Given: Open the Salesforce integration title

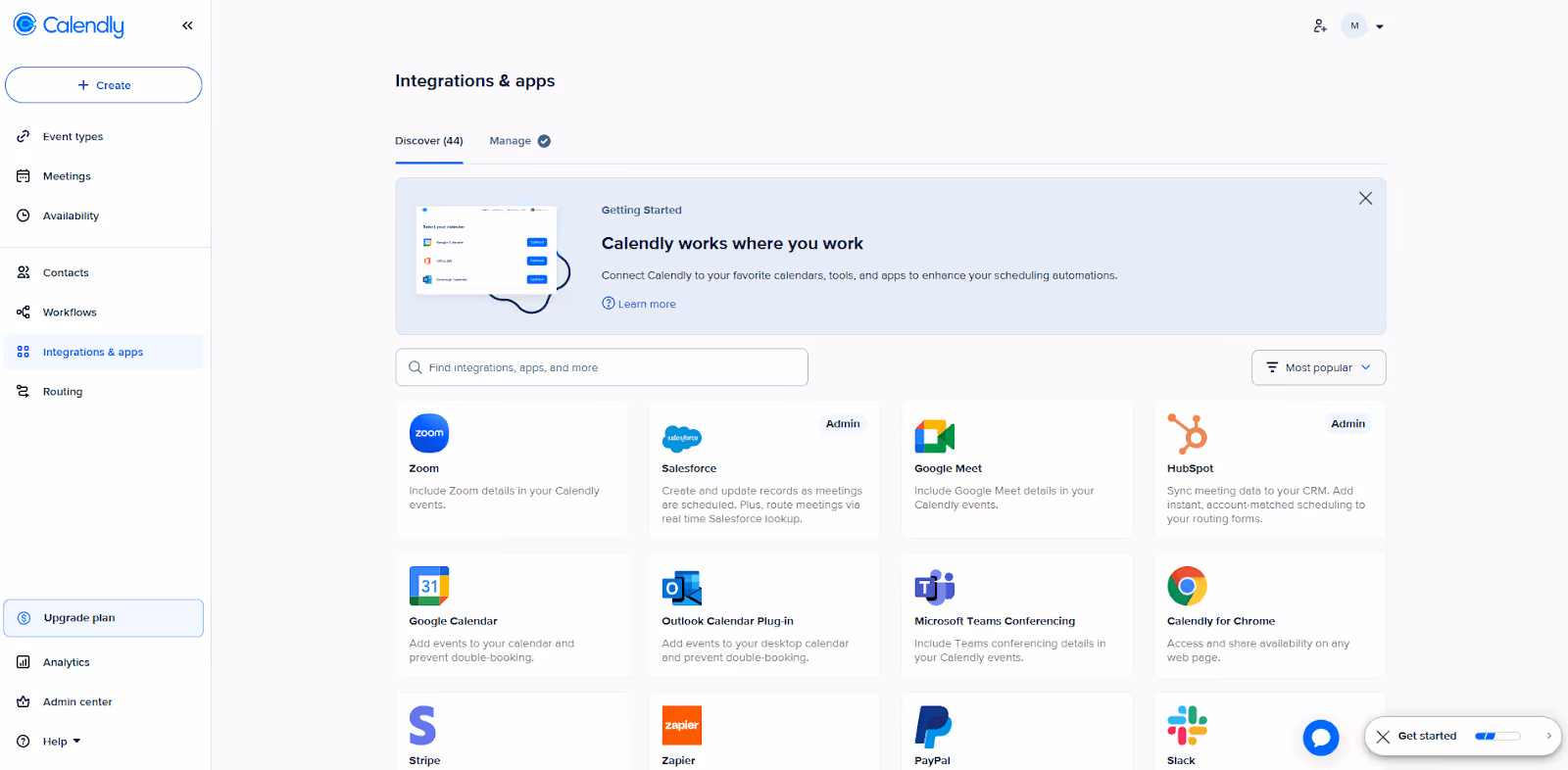Looking at the screenshot, I should 689,468.
